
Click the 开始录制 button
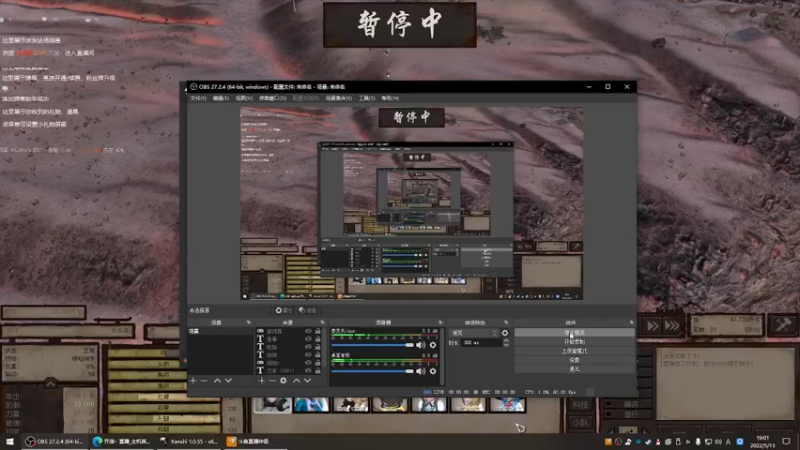[x=574, y=342]
